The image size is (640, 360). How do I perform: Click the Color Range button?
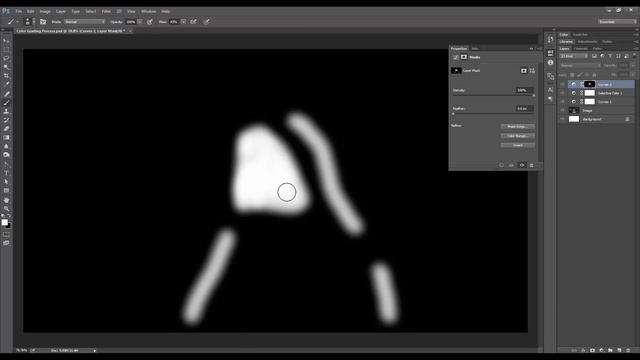pyautogui.click(x=518, y=136)
